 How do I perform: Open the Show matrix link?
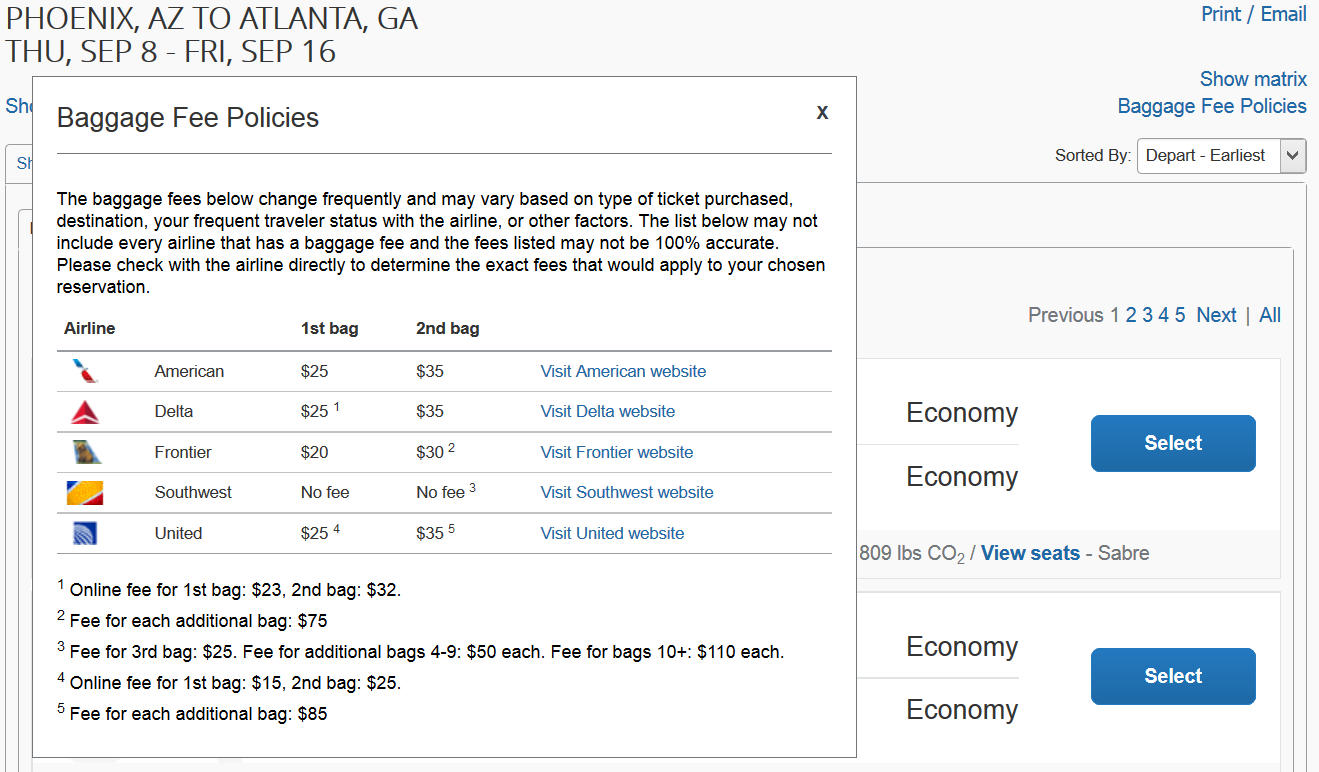pyautogui.click(x=1253, y=80)
